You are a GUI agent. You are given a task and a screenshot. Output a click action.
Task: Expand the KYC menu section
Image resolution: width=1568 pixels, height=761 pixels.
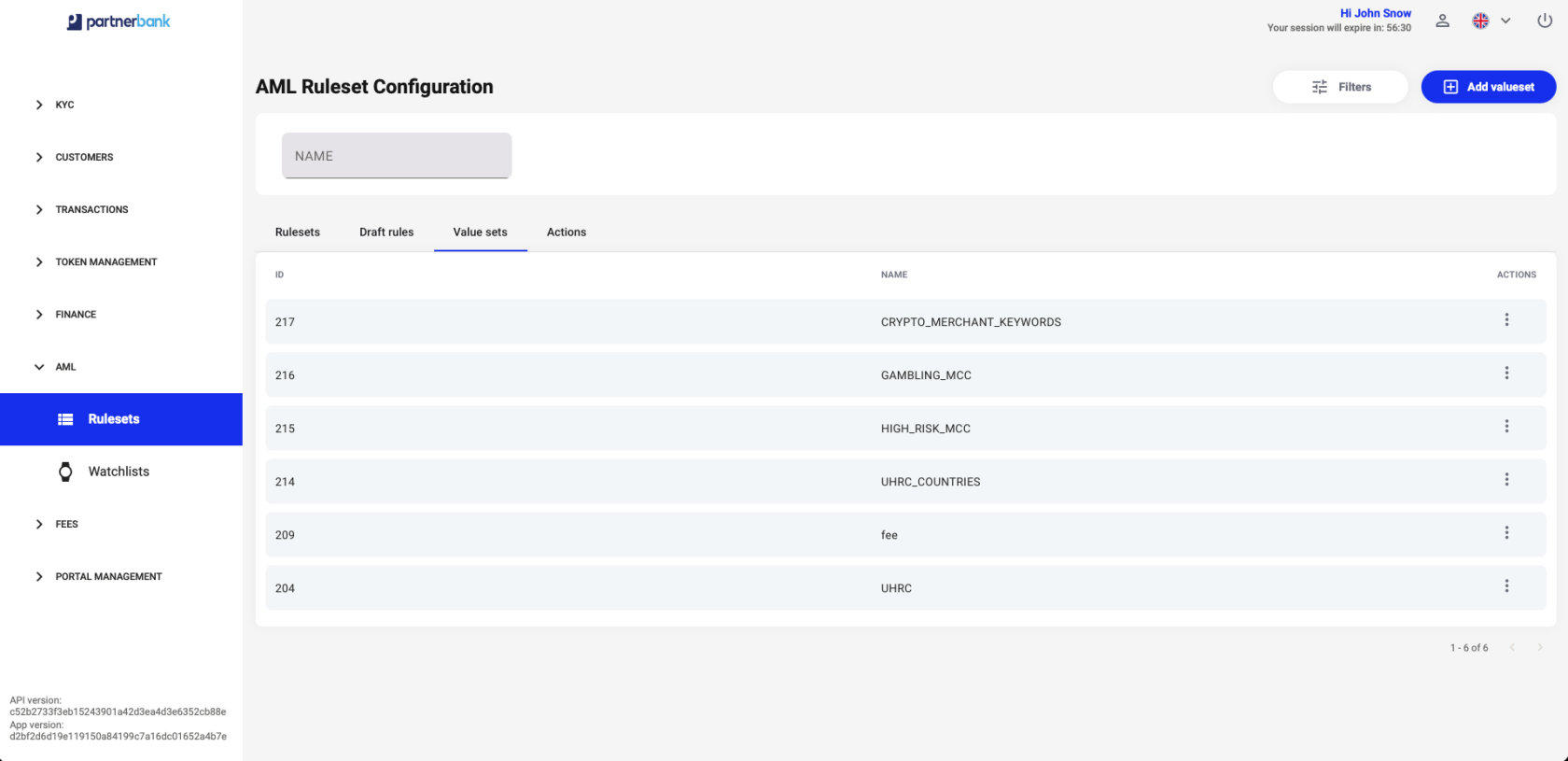click(x=54, y=105)
